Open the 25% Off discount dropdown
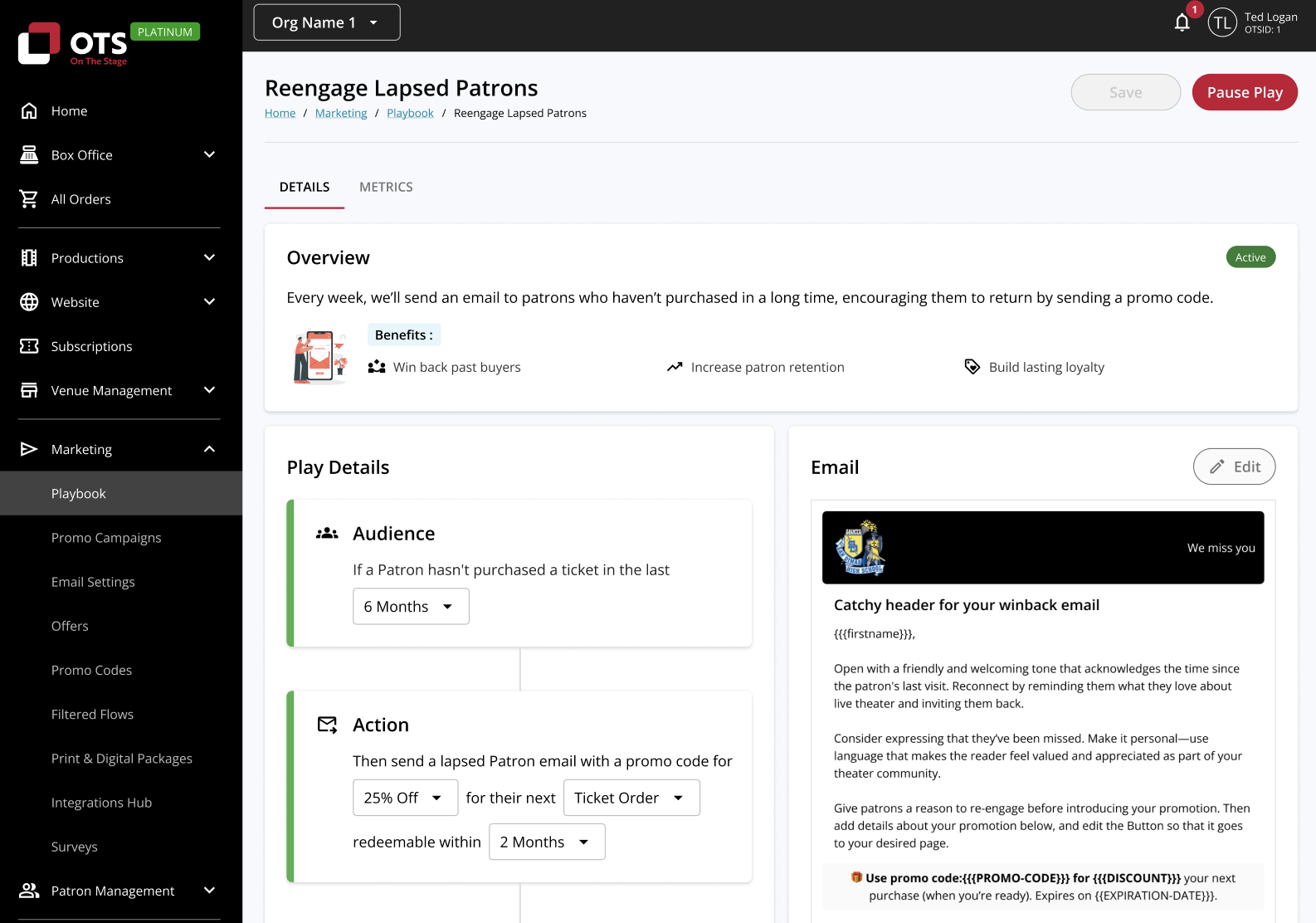This screenshot has width=1316, height=923. pyautogui.click(x=405, y=797)
